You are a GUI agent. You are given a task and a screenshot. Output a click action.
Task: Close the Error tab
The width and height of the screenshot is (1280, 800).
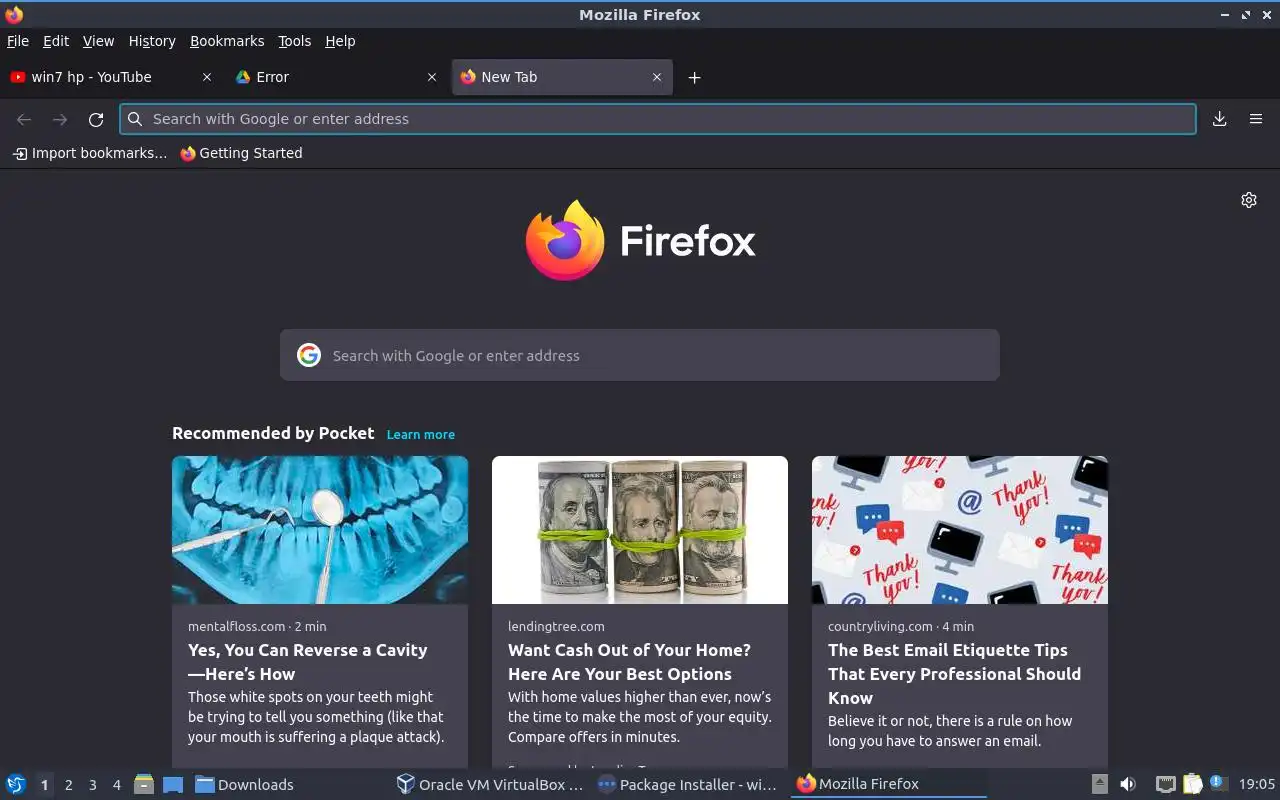click(432, 77)
